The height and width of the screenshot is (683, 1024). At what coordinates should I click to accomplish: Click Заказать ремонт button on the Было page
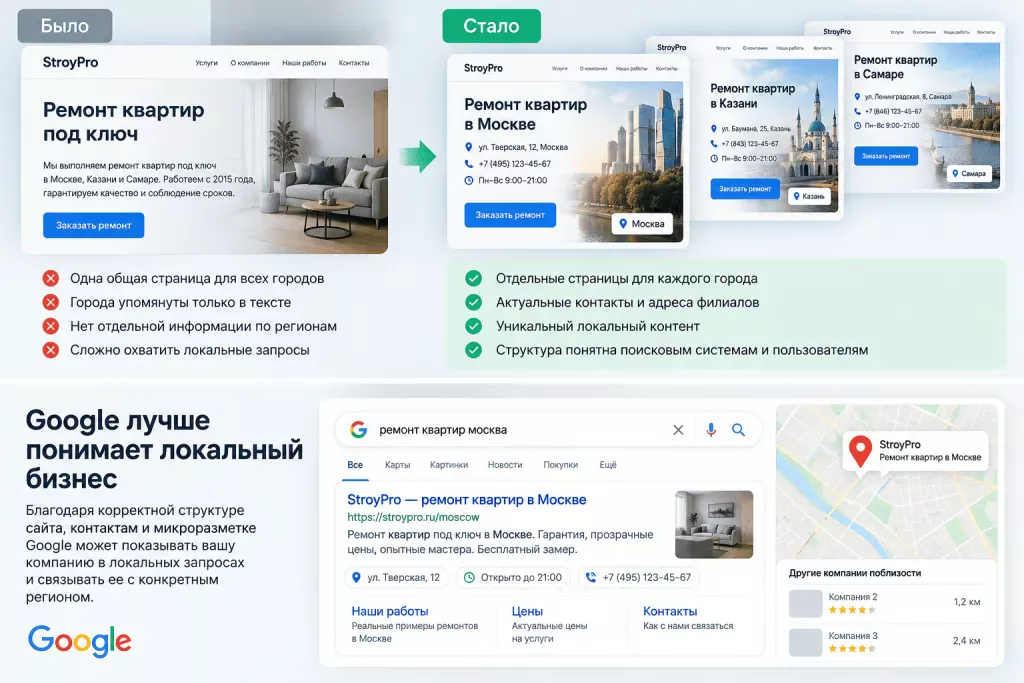(93, 225)
